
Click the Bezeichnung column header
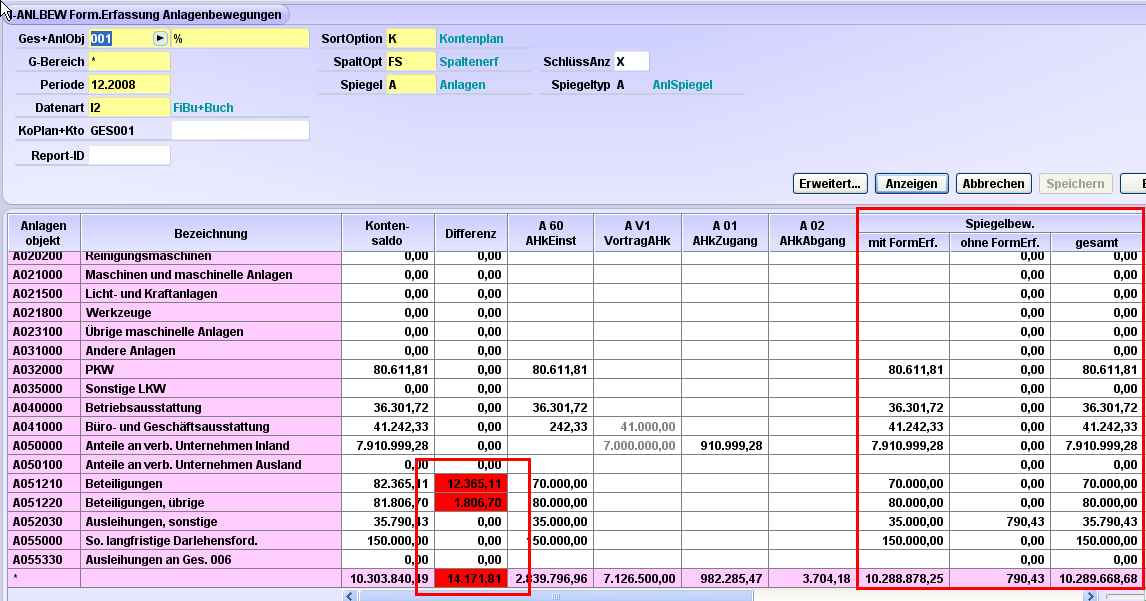[x=210, y=233]
